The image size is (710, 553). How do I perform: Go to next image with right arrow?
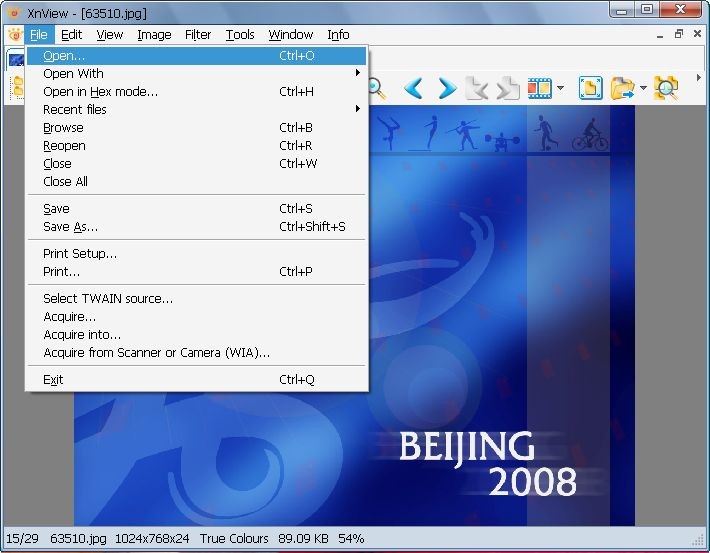point(447,88)
